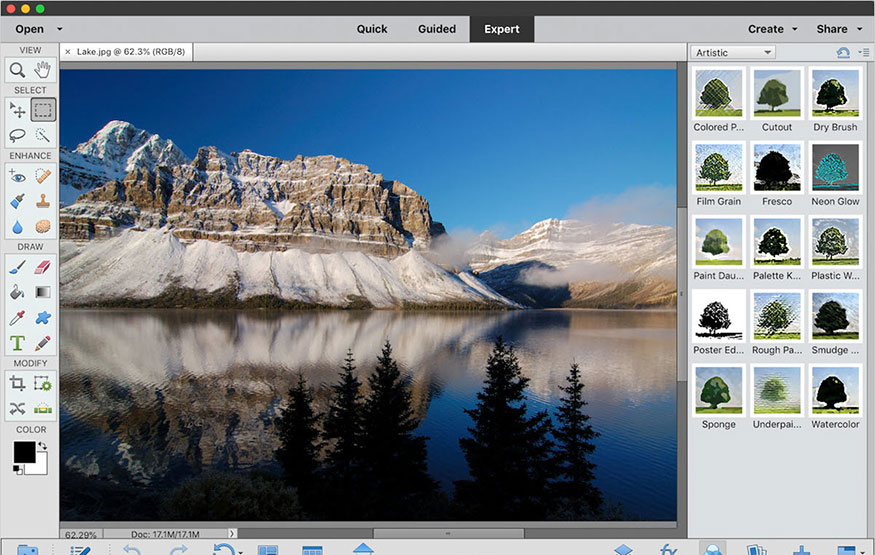The image size is (875, 555).
Task: Select the Lasso tool
Action: click(x=17, y=135)
